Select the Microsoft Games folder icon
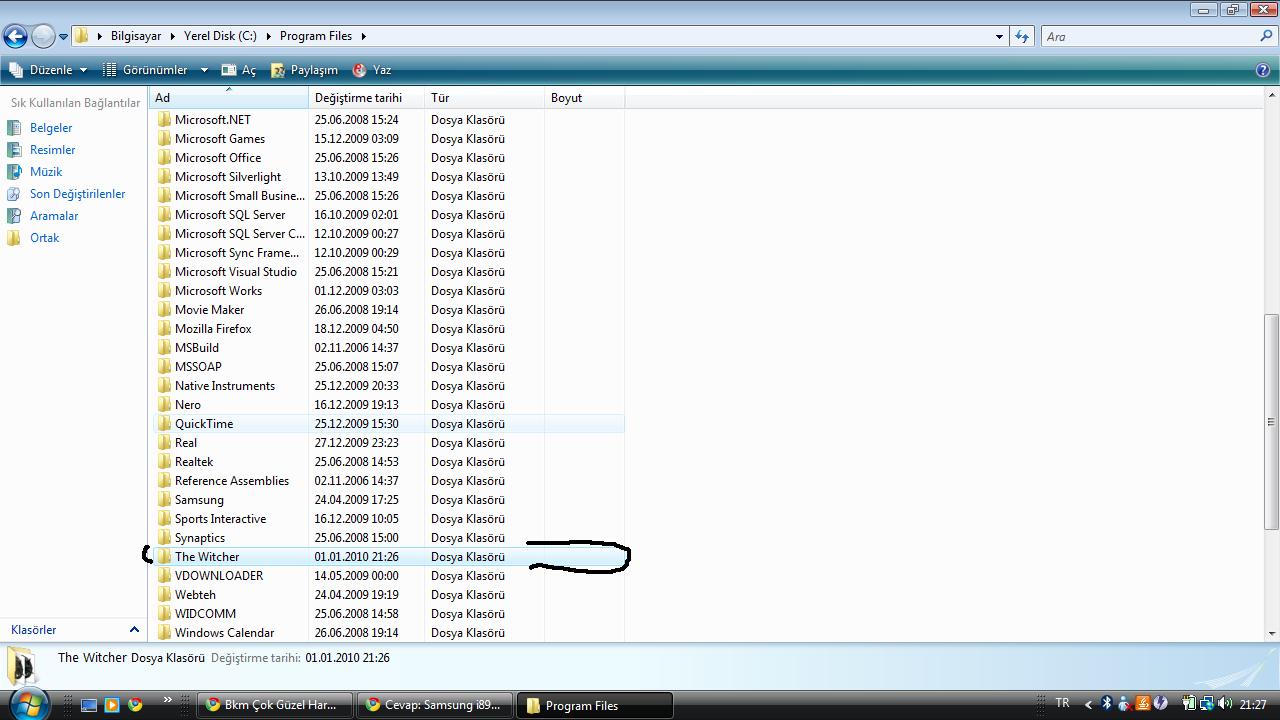Image resolution: width=1280 pixels, height=720 pixels. click(165, 139)
